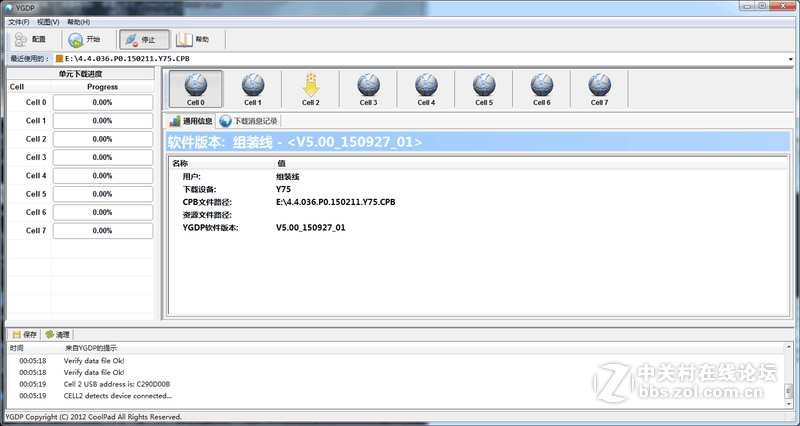The image size is (800, 426).
Task: Click the 开始 start button
Action: [x=85, y=39]
